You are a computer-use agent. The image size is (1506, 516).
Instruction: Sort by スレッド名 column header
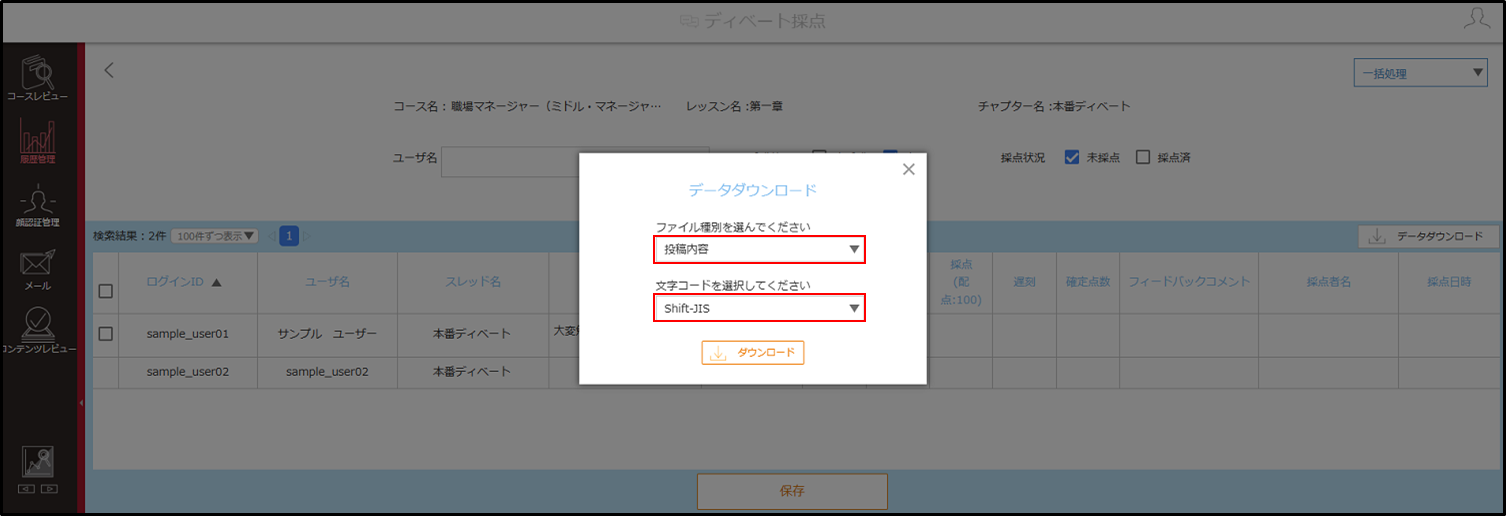472,283
